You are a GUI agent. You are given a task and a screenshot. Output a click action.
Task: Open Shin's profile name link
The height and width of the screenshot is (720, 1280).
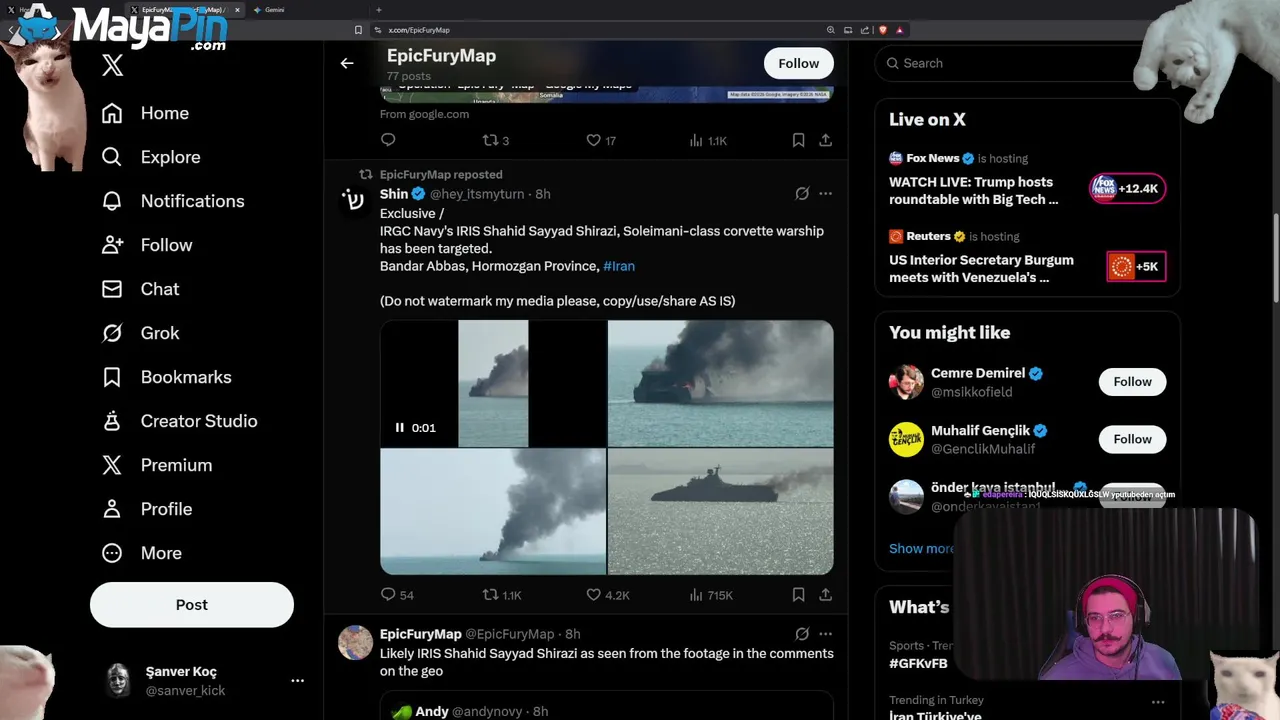point(394,194)
